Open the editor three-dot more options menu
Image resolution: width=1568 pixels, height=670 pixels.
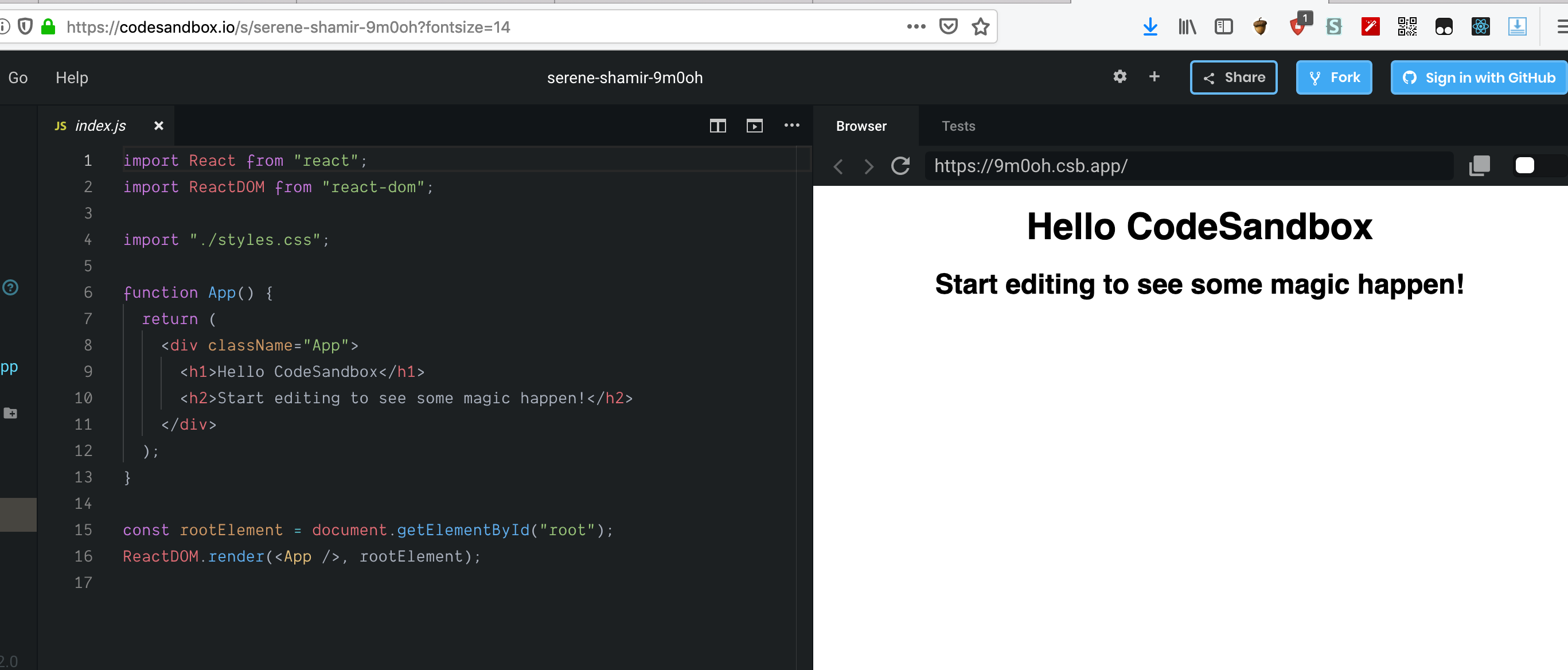791,126
